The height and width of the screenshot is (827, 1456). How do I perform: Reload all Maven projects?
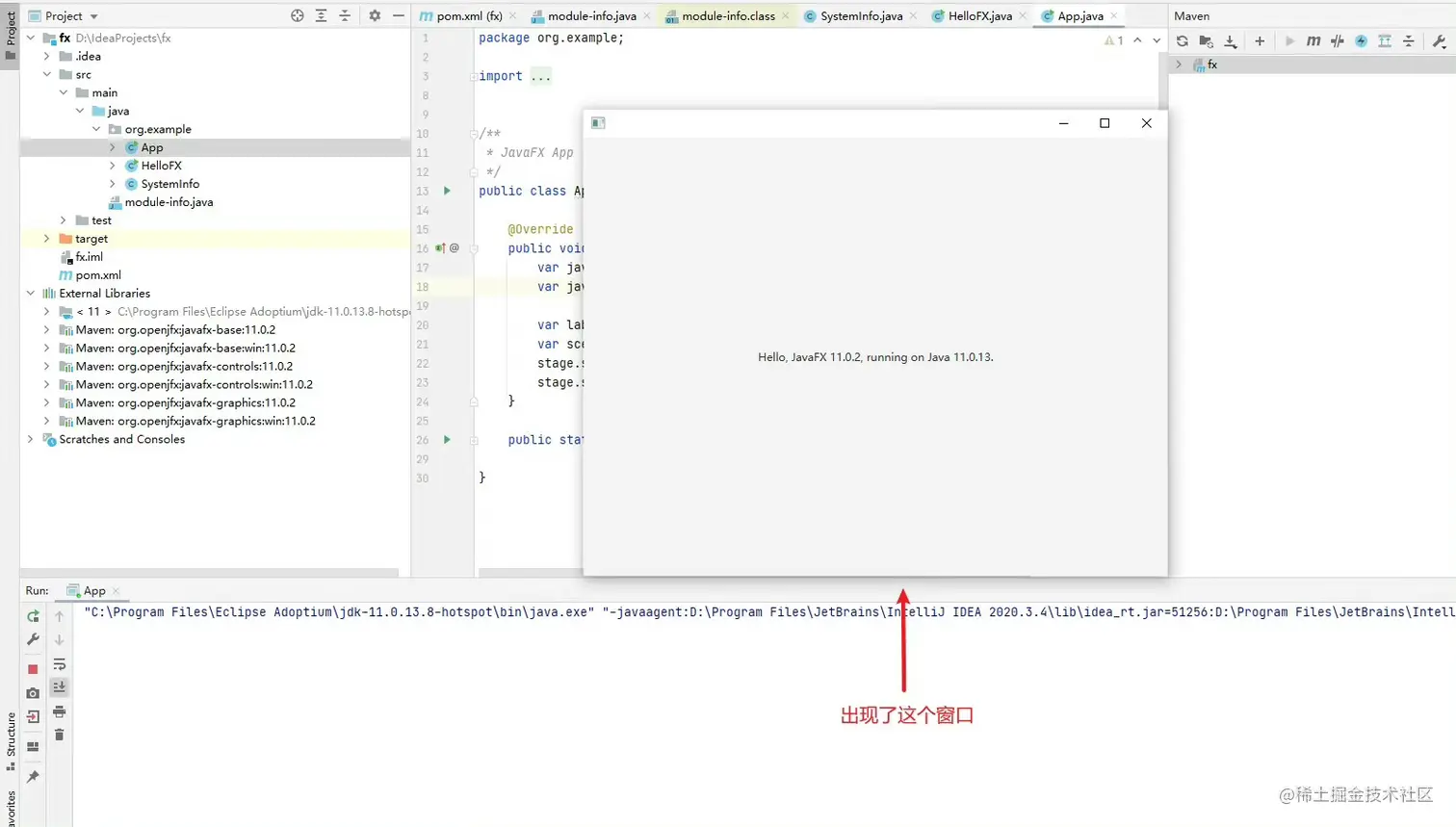coord(1183,41)
